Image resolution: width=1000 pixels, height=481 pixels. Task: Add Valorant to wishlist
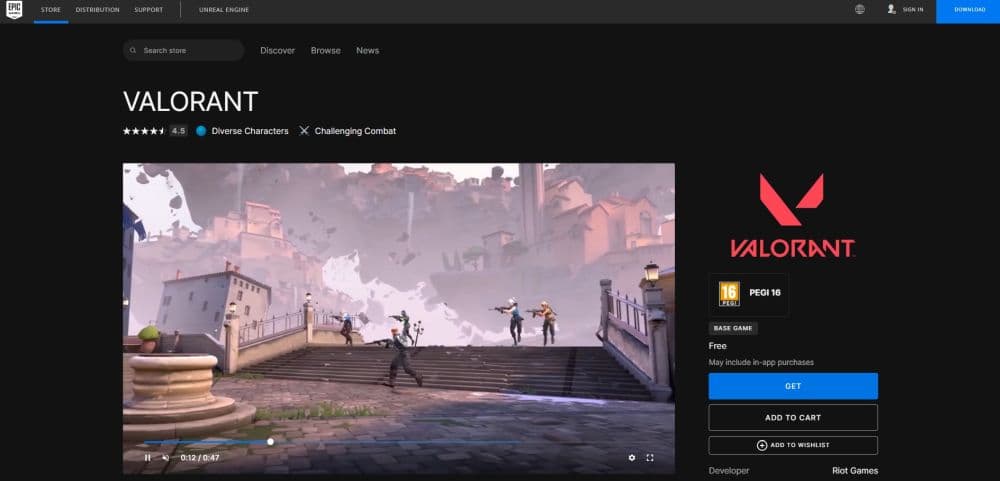point(793,445)
